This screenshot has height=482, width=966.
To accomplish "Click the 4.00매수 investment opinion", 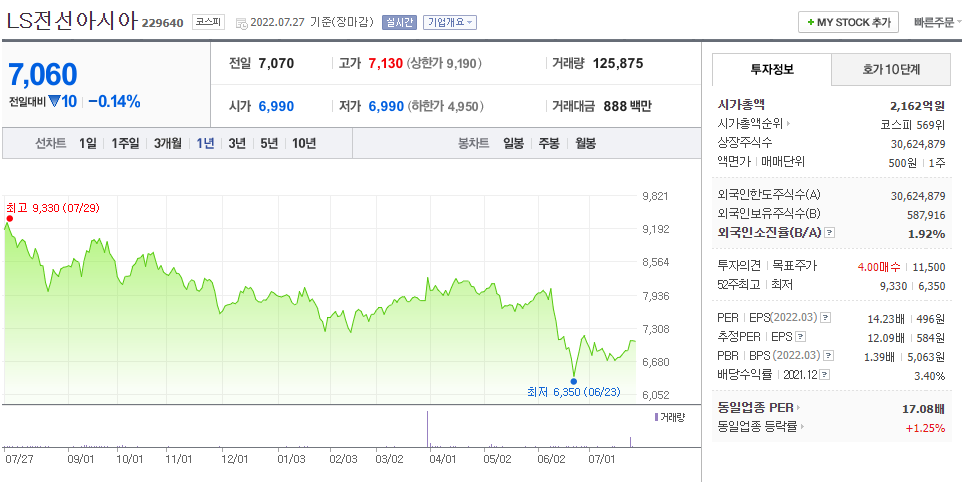I will point(879,267).
